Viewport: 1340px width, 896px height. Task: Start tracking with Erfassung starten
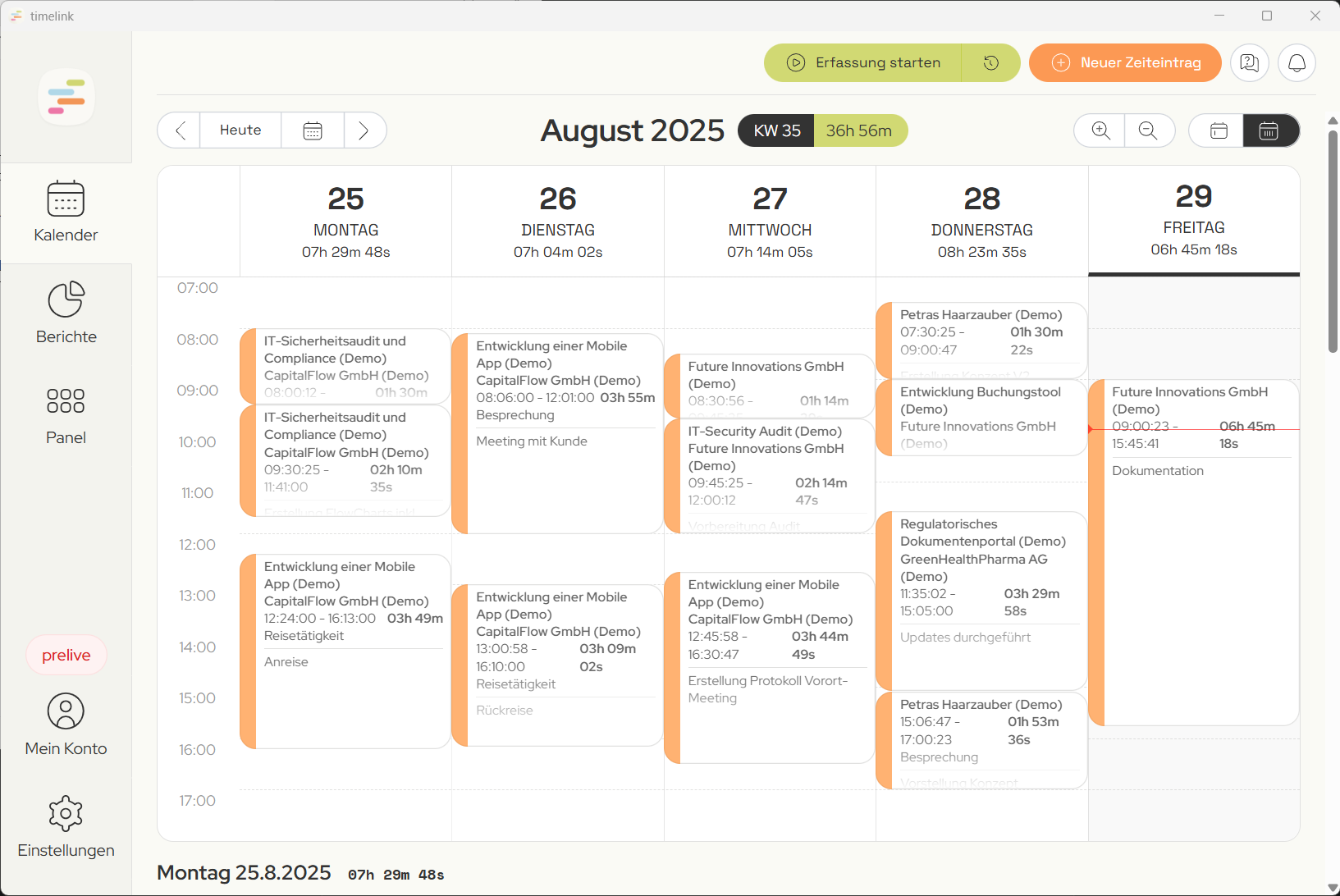863,62
